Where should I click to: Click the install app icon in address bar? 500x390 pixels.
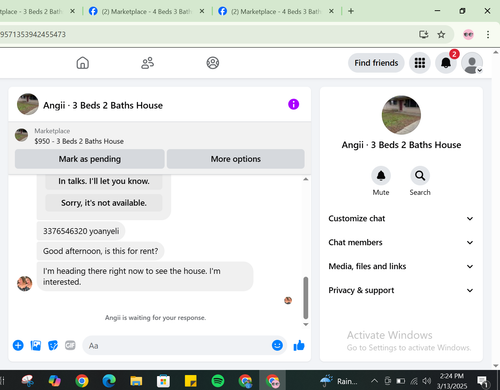click(x=423, y=34)
